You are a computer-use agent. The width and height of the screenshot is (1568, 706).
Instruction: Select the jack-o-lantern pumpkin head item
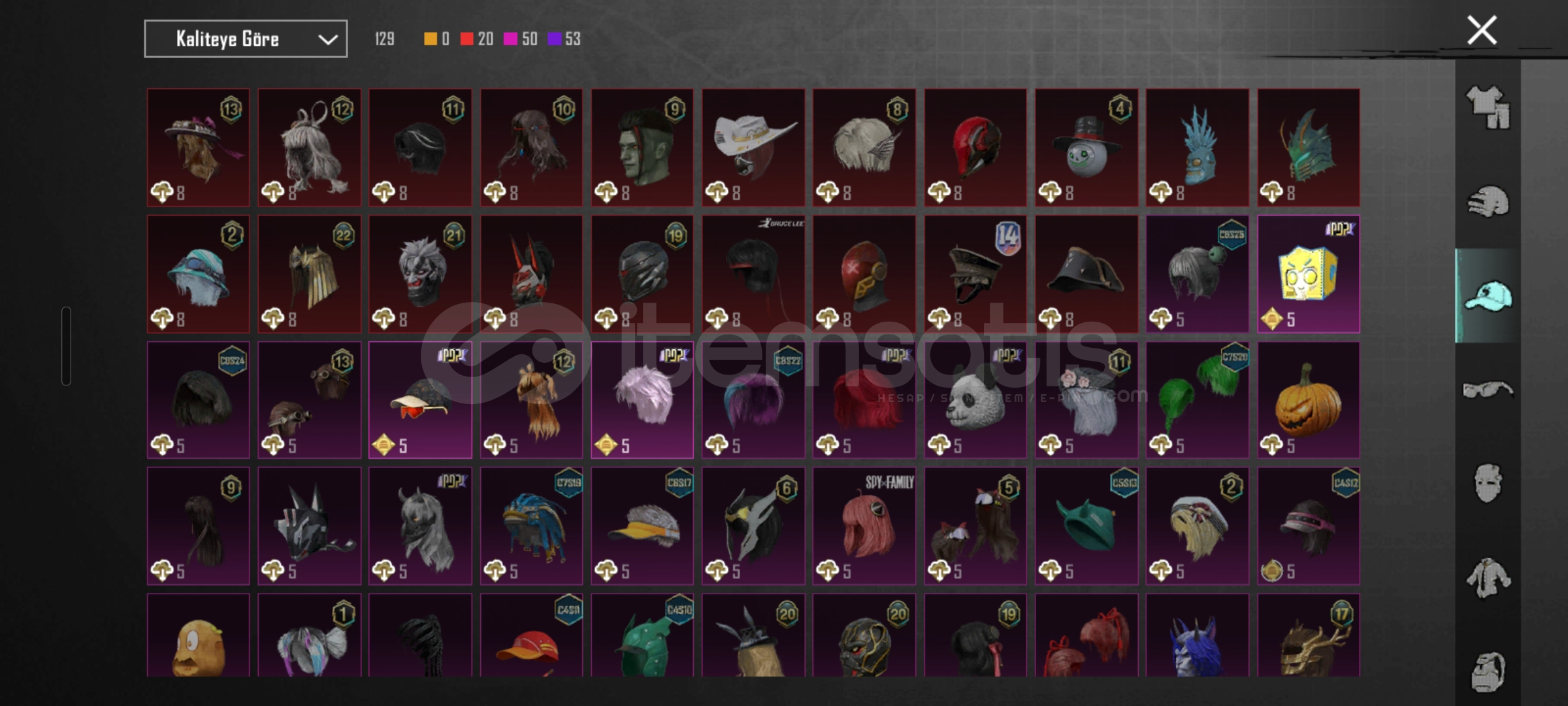1309,400
